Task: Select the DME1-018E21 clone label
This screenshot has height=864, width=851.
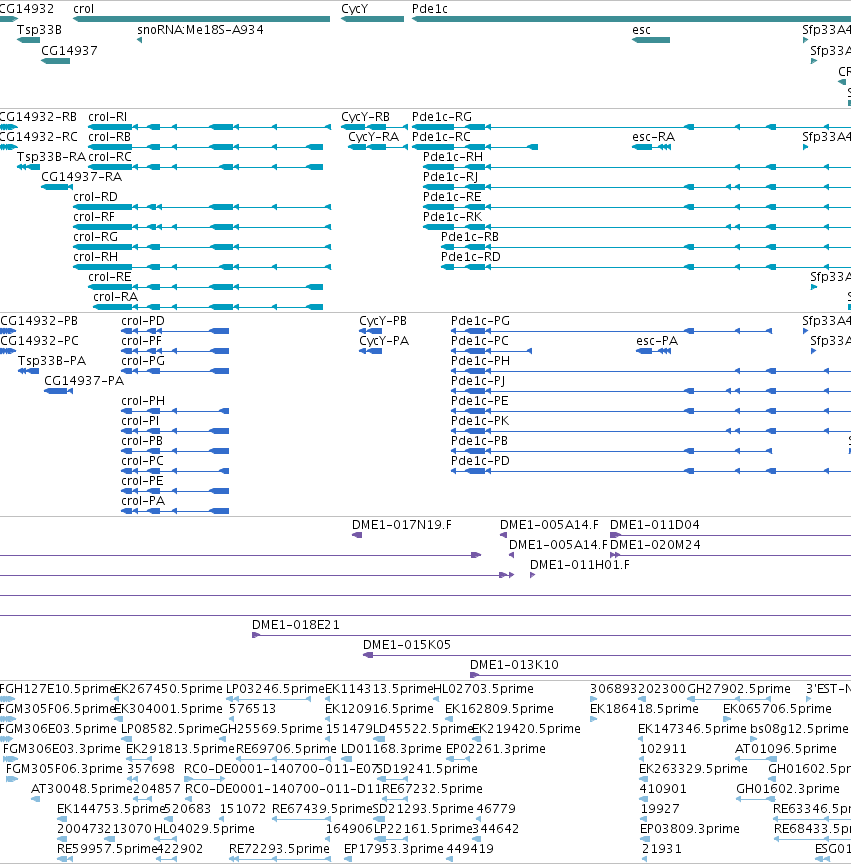Action: click(296, 625)
